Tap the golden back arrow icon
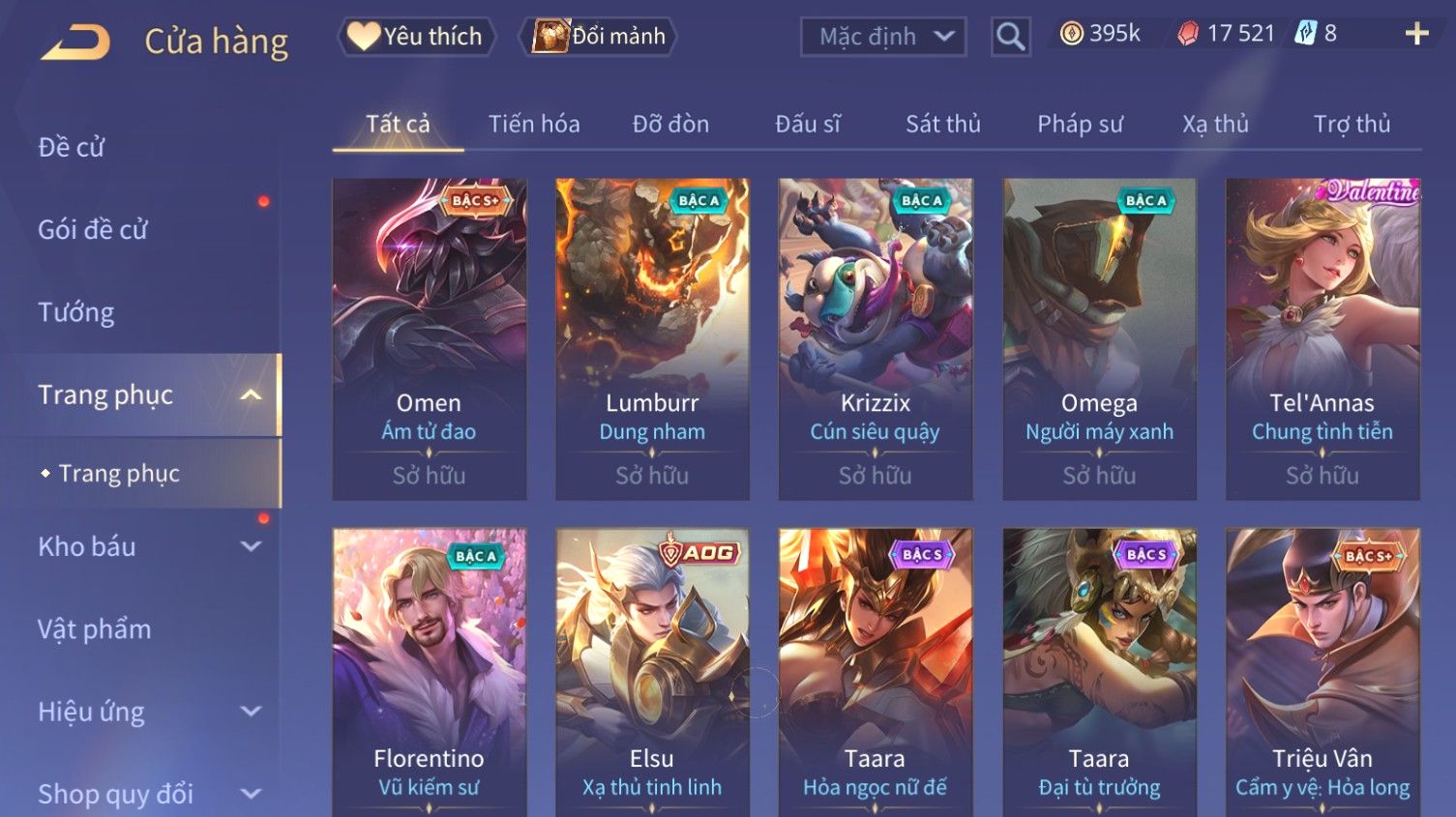1456x817 pixels. (x=75, y=43)
